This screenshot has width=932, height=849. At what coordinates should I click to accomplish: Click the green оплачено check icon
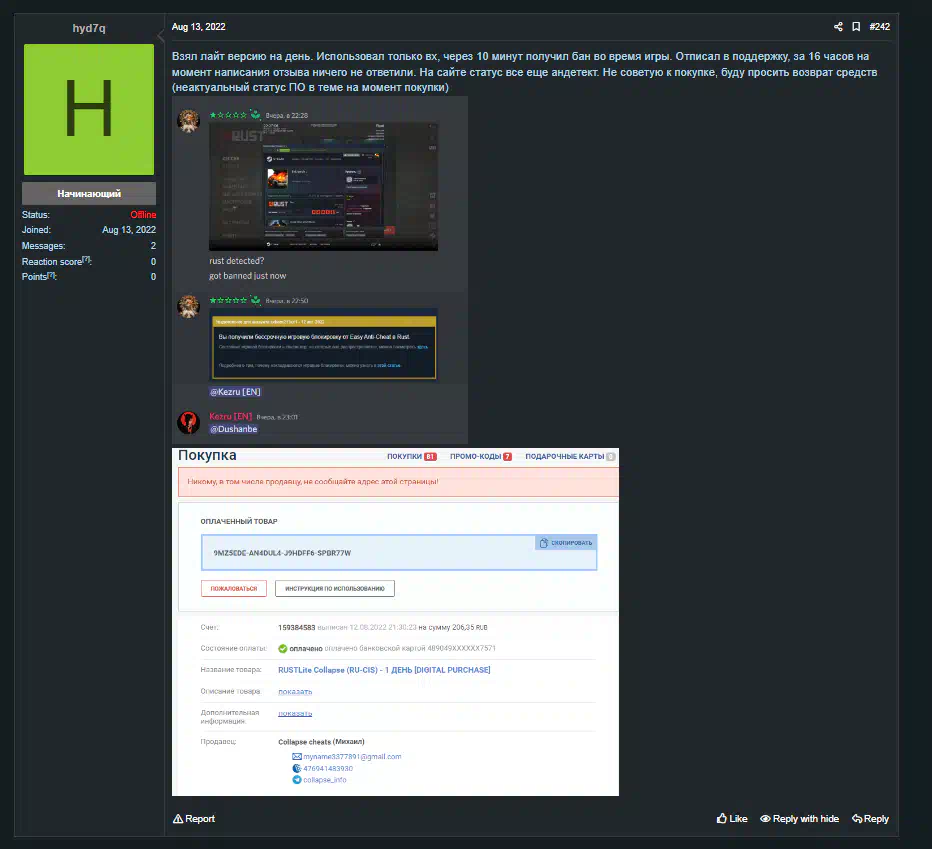tap(283, 649)
